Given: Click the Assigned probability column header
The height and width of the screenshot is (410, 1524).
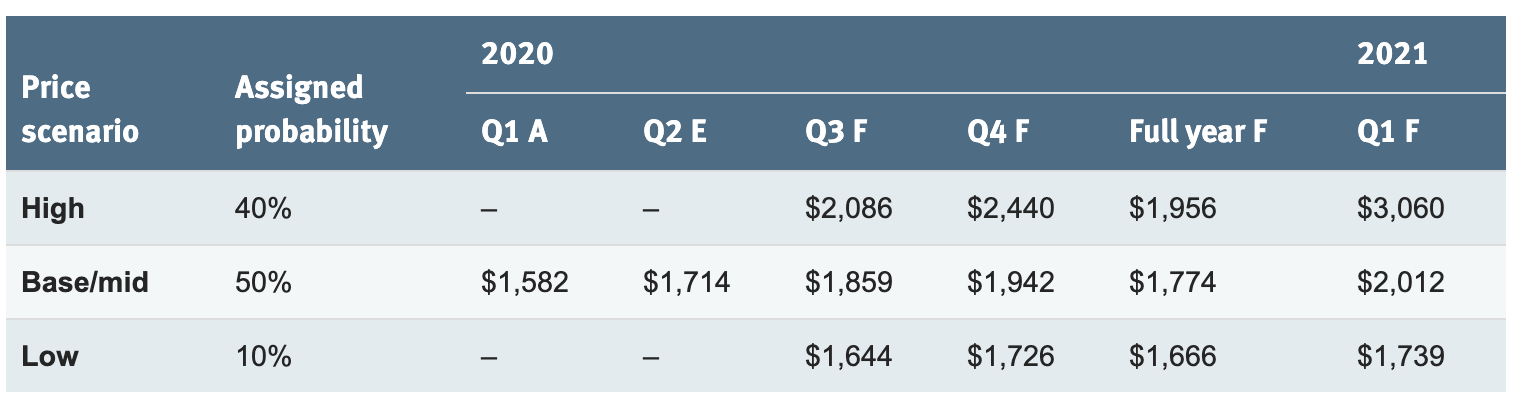Looking at the screenshot, I should (x=310, y=109).
